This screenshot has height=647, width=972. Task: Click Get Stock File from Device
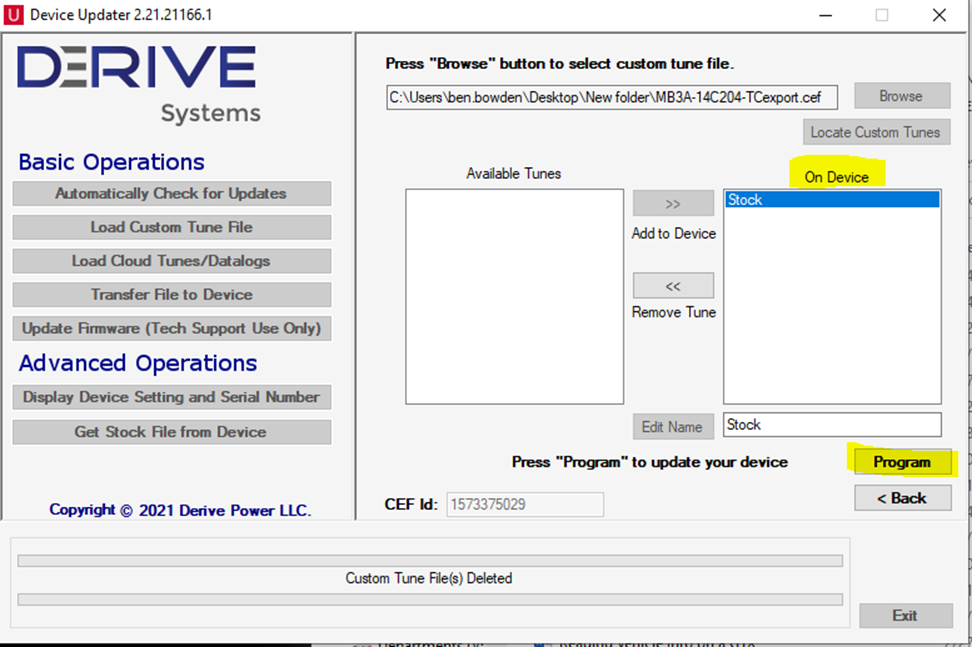[172, 432]
